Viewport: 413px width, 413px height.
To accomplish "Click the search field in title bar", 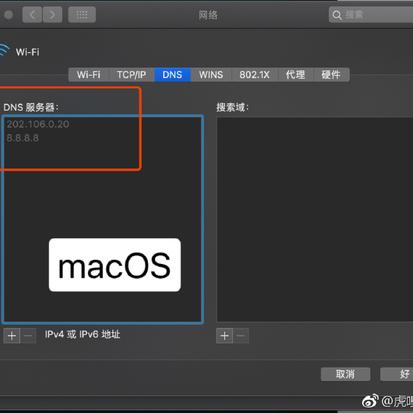I will [x=371, y=15].
